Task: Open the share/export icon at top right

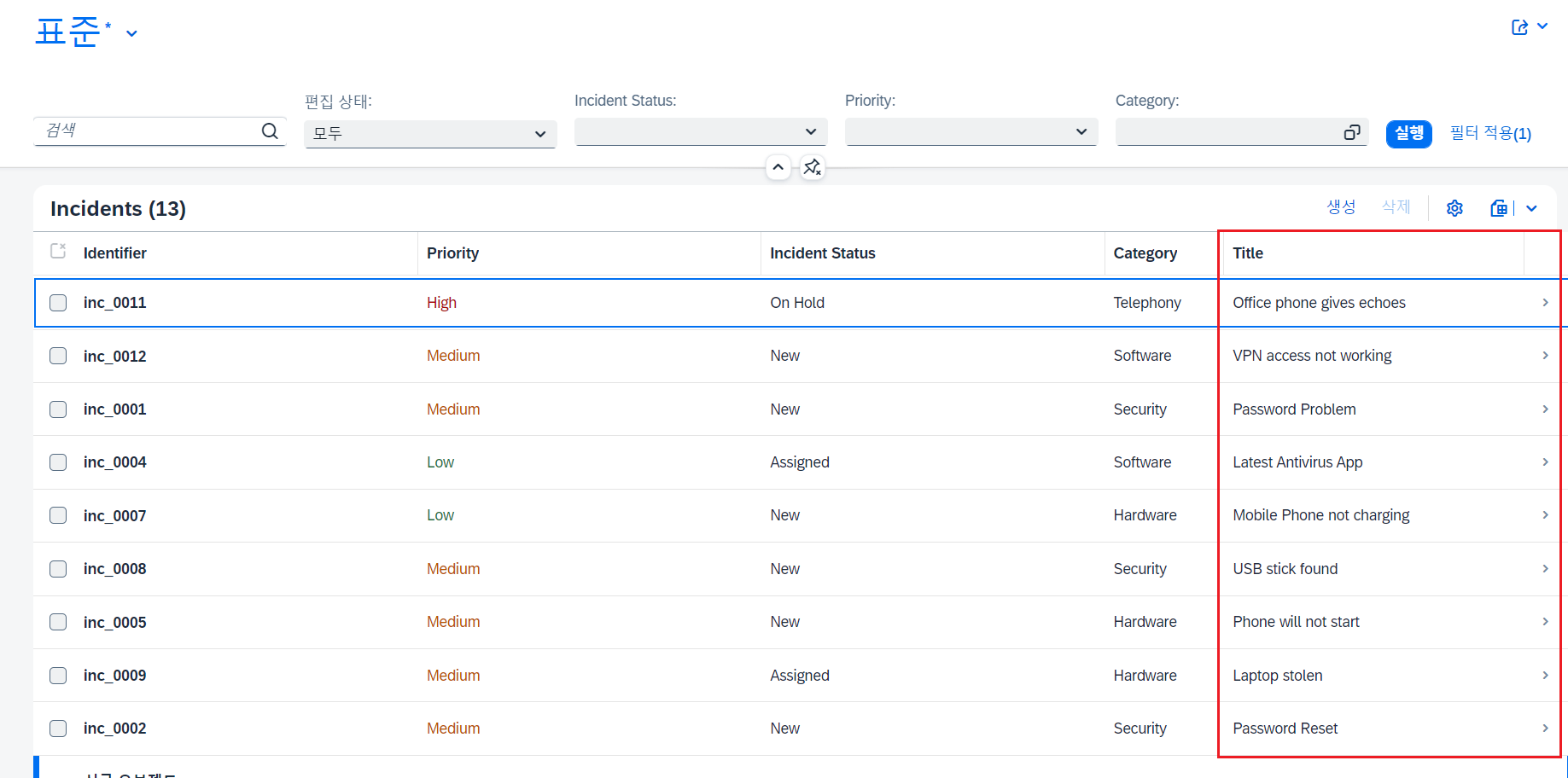Action: 1519,27
